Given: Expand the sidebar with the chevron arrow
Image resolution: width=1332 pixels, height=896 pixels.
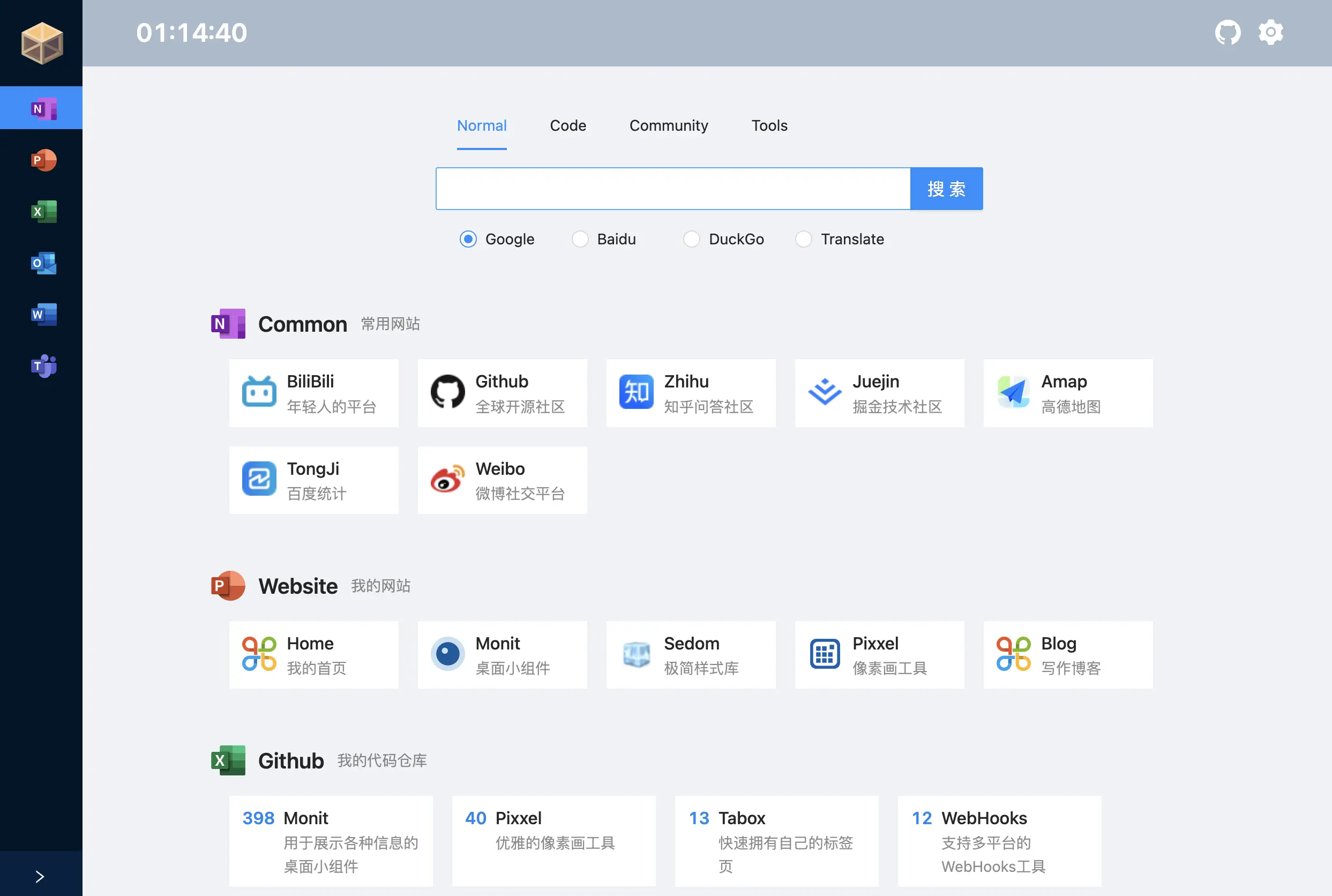Looking at the screenshot, I should [x=40, y=876].
